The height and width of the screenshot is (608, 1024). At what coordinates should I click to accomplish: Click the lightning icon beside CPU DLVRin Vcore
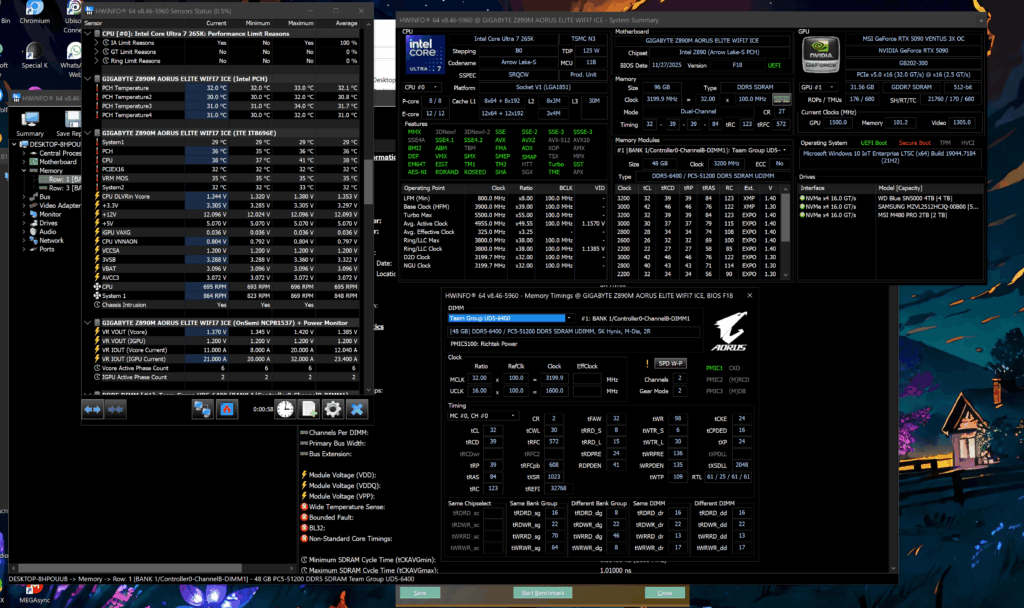[x=97, y=196]
